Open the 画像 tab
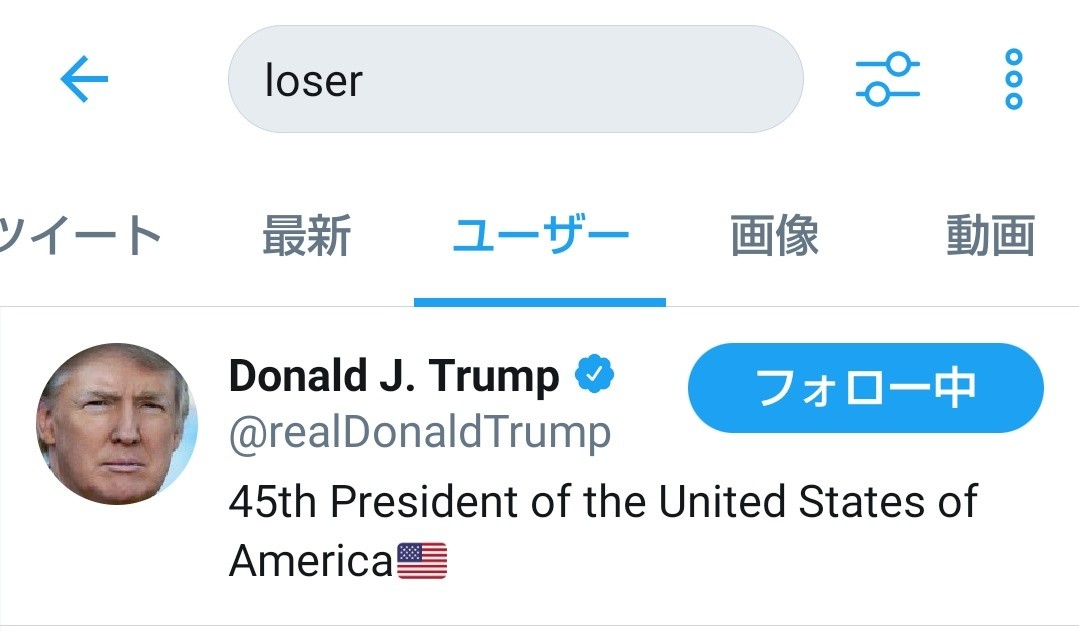1079x631 pixels. 774,237
